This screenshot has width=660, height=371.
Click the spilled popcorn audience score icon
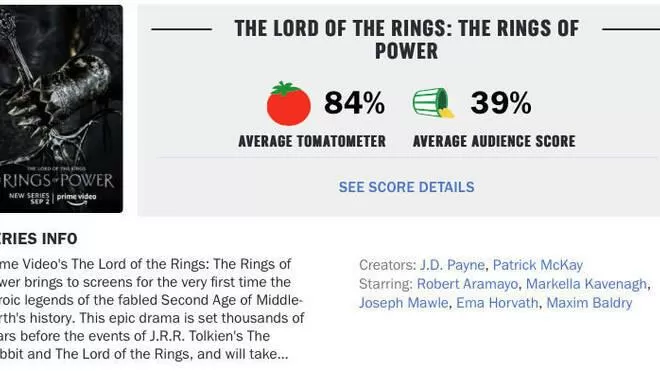click(434, 102)
